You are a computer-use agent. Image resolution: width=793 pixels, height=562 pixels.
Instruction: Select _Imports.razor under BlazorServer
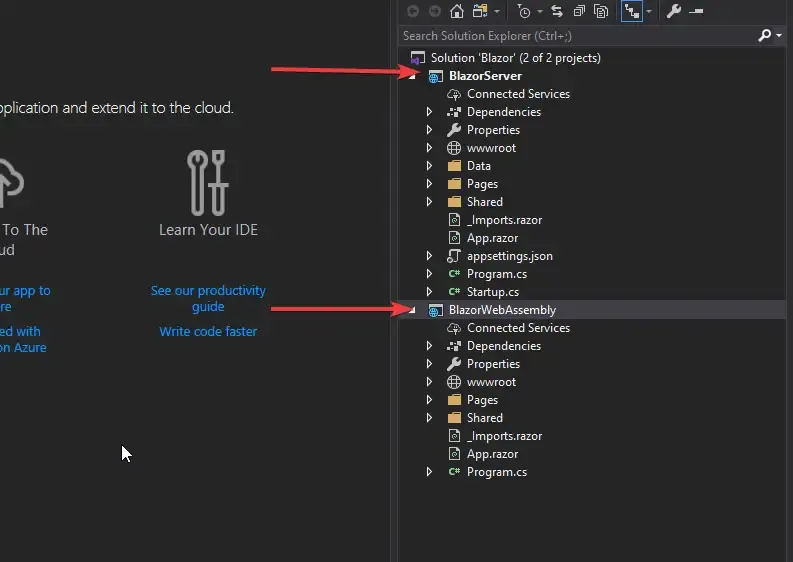tap(504, 220)
